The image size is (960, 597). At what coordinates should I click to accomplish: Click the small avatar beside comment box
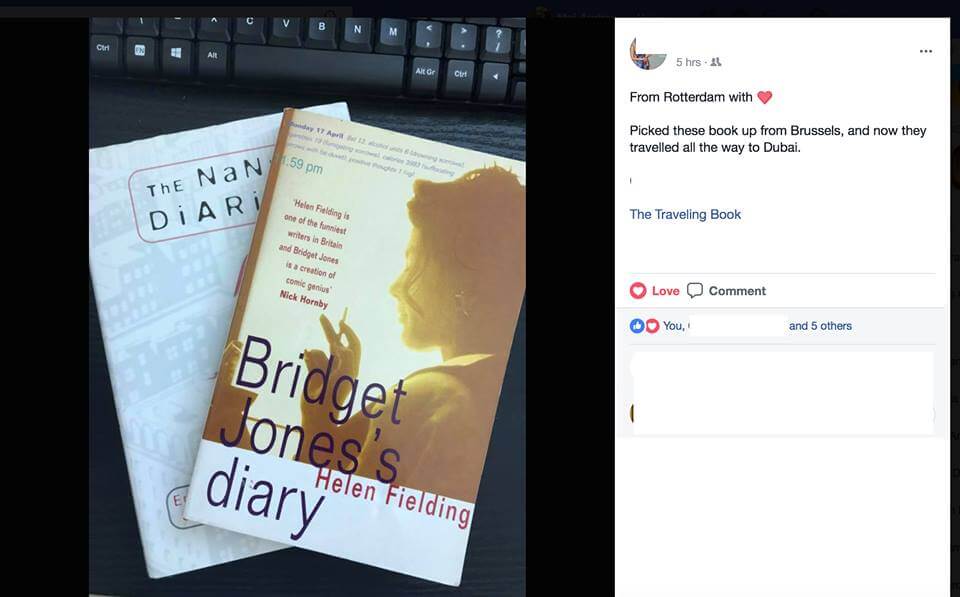pyautogui.click(x=631, y=413)
